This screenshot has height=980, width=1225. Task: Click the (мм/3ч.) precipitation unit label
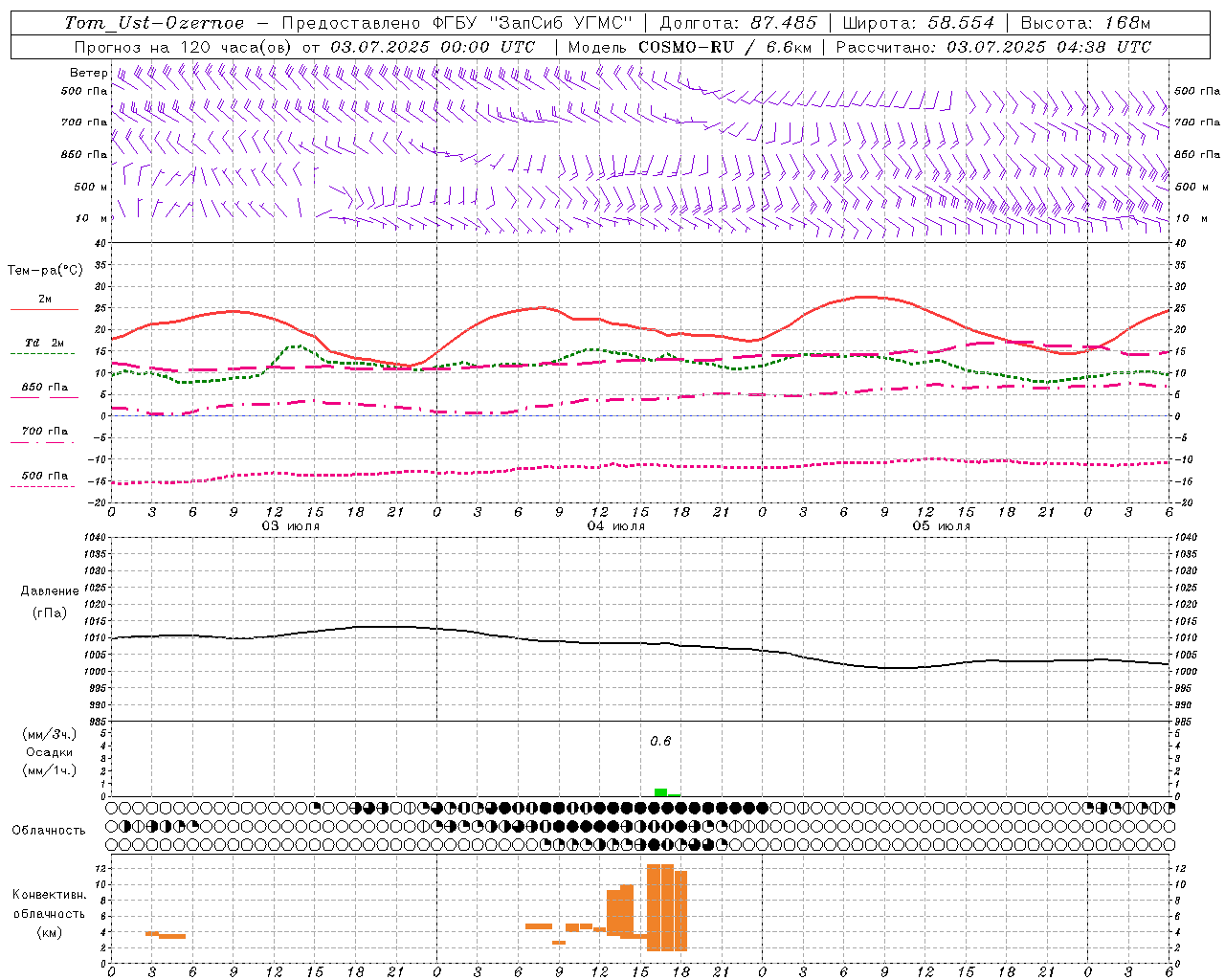[49, 734]
